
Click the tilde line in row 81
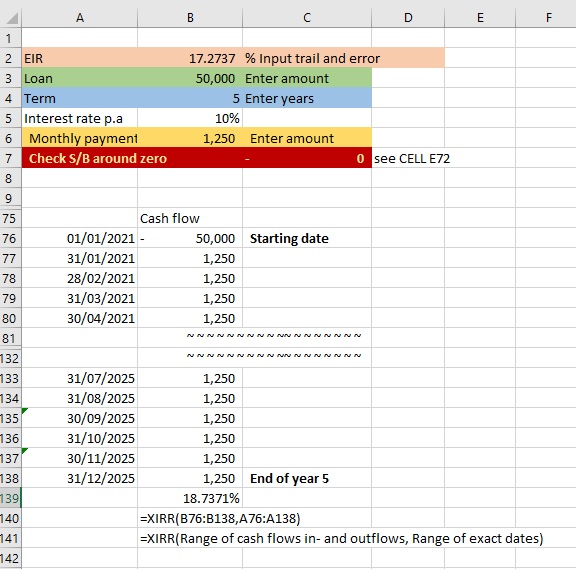tap(274, 335)
